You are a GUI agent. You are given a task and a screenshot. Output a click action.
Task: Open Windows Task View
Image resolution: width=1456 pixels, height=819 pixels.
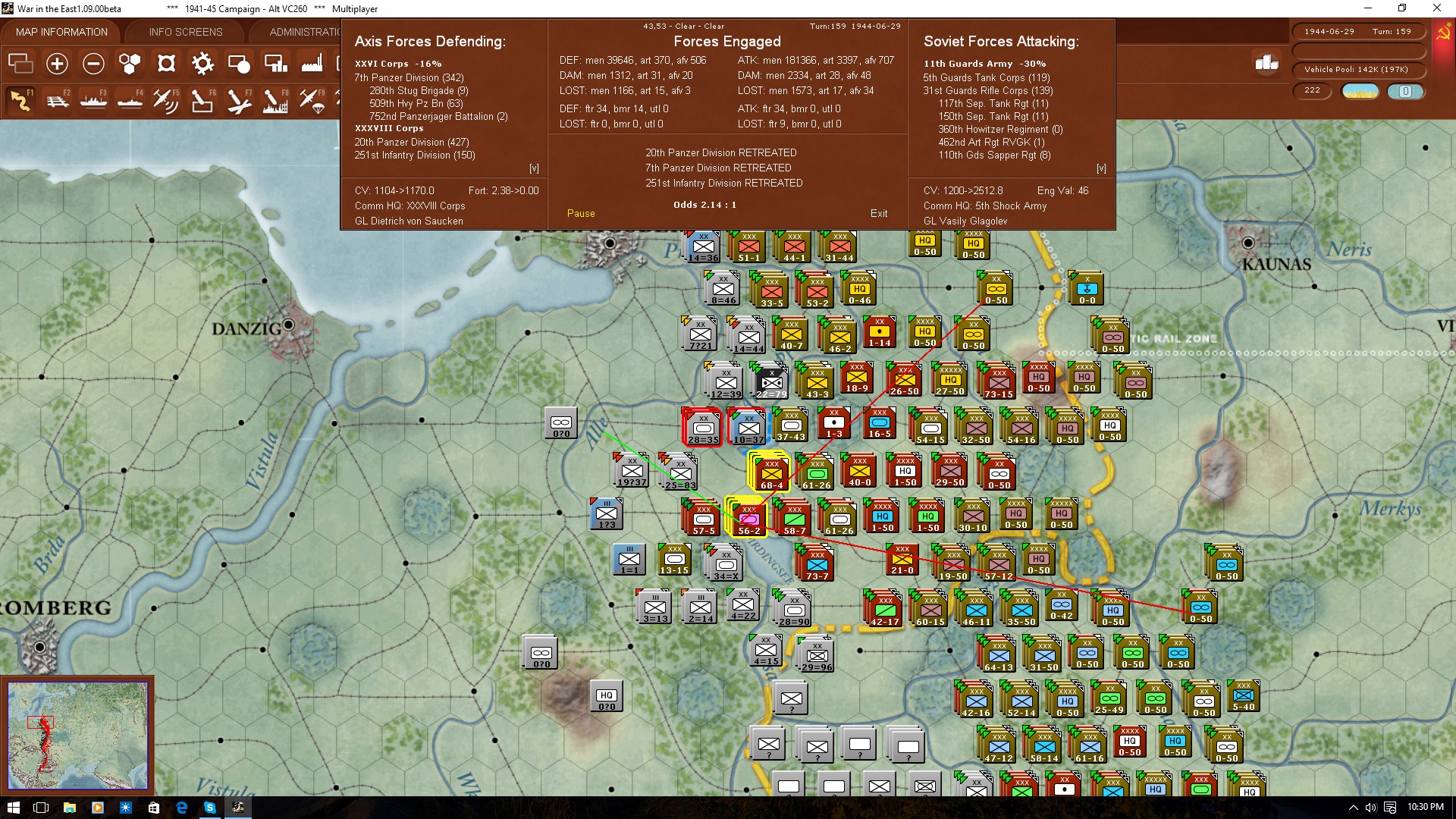[x=41, y=808]
